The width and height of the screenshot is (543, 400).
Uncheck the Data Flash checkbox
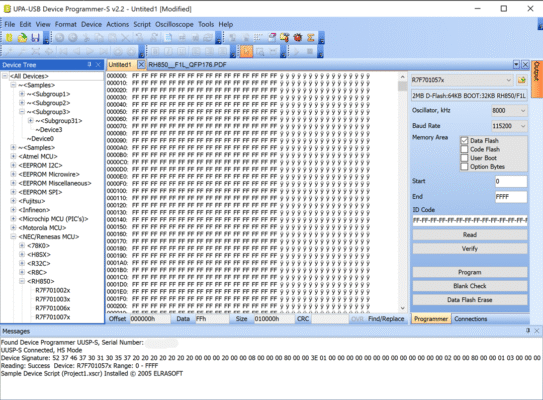coord(464,141)
